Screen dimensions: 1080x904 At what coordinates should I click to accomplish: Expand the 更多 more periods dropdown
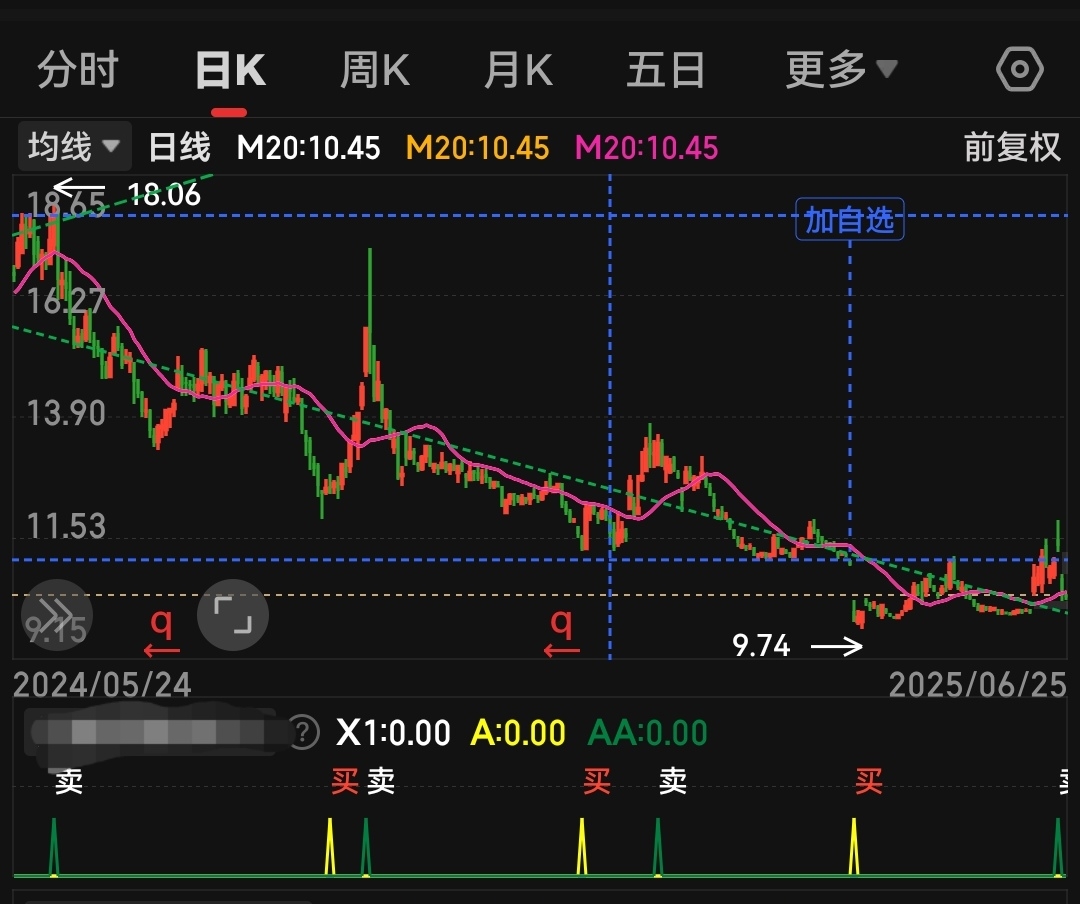[842, 70]
